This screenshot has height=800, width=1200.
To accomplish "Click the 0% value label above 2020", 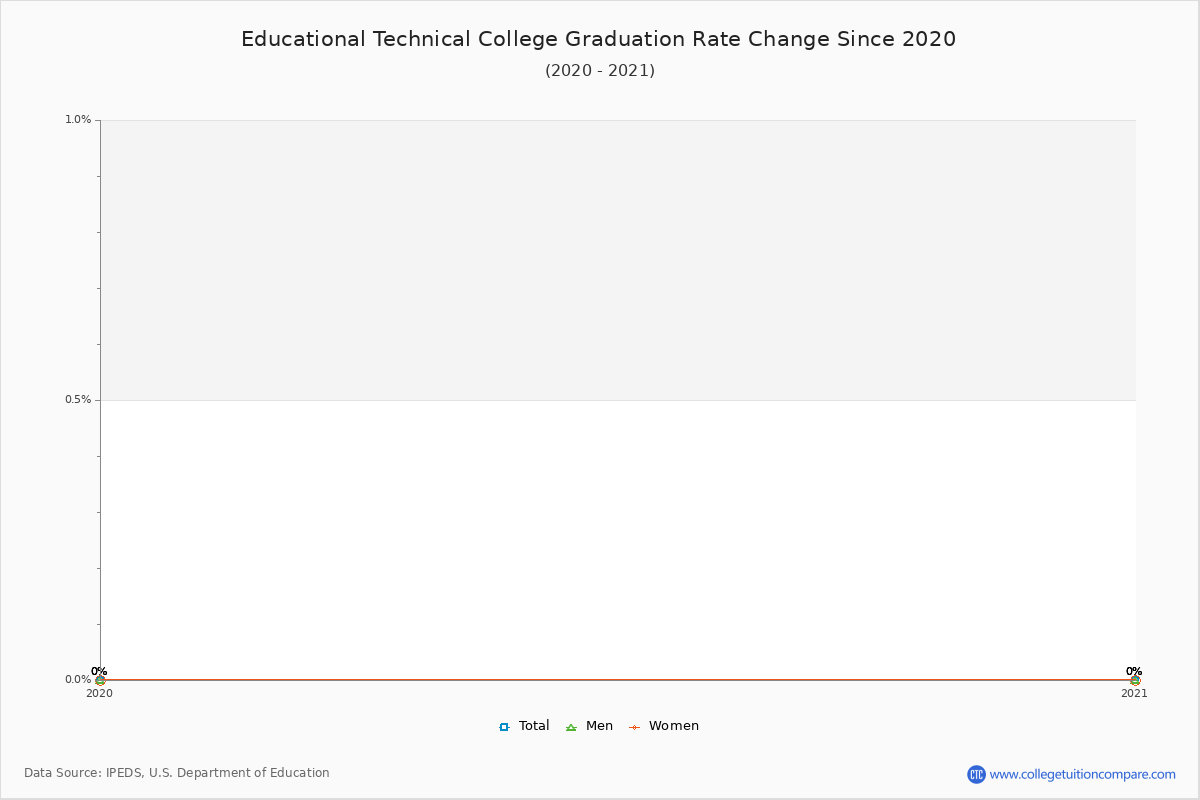I will tap(99, 672).
